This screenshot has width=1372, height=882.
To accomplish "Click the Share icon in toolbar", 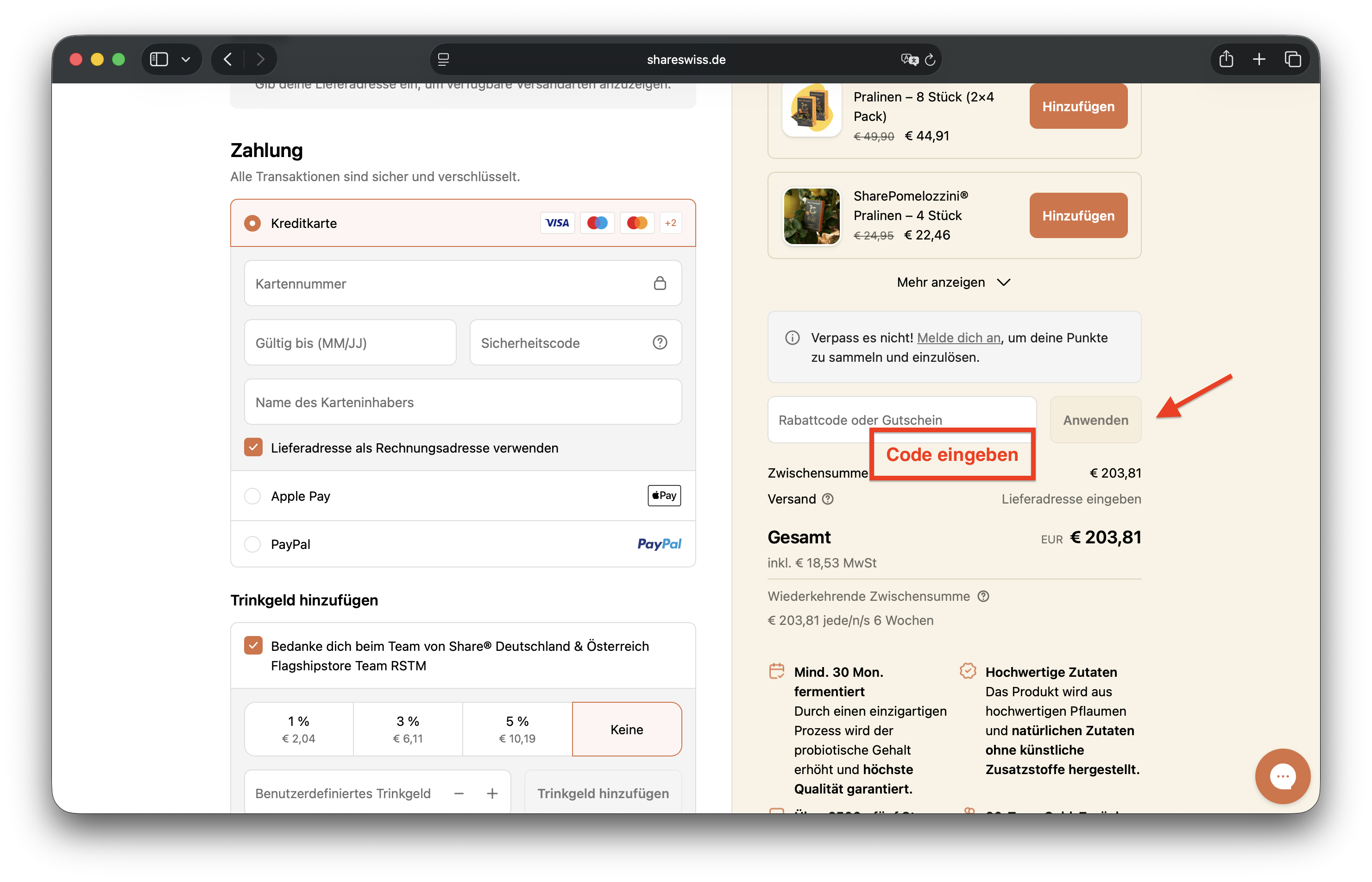I will [x=1226, y=60].
